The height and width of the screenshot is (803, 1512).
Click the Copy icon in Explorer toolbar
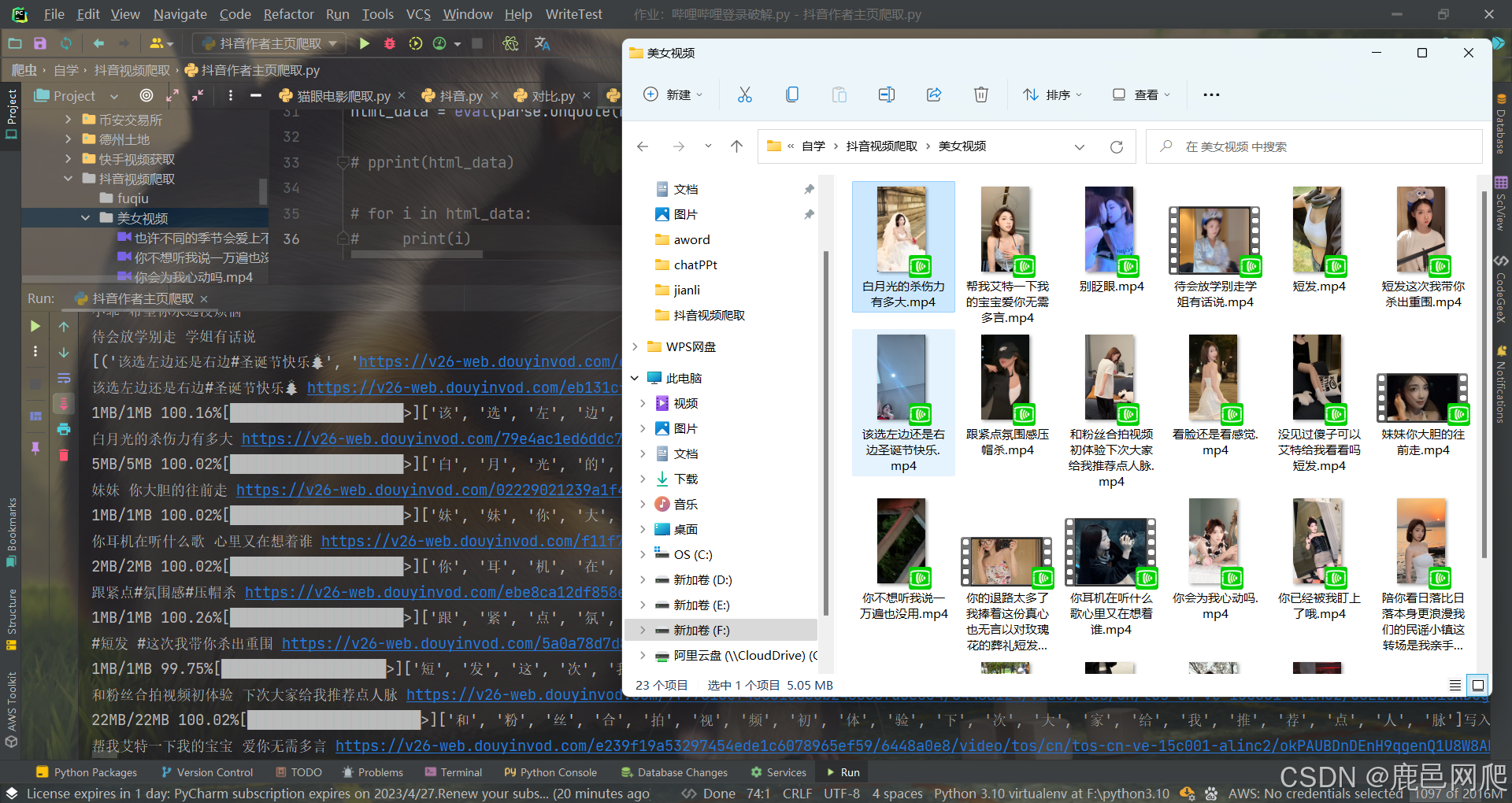pos(792,94)
